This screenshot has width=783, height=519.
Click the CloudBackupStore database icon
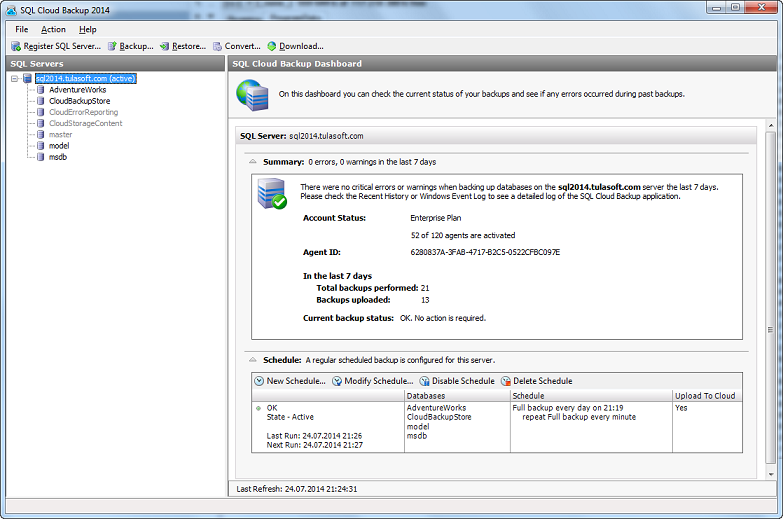click(40, 101)
